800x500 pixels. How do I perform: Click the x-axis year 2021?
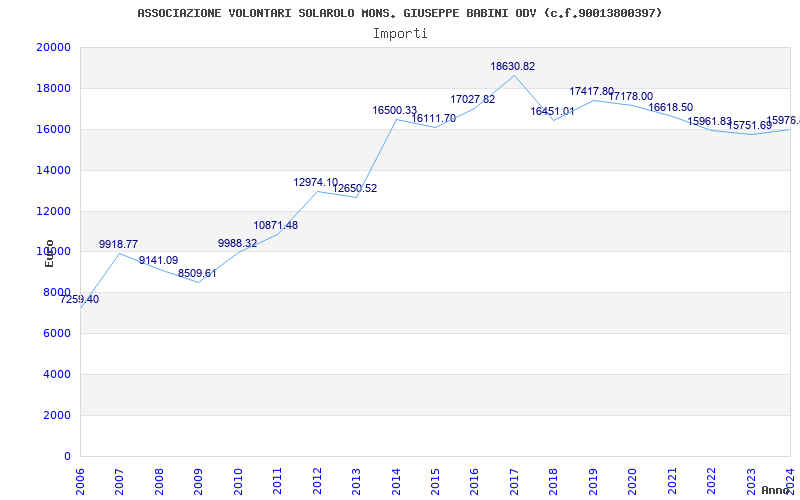[672, 481]
